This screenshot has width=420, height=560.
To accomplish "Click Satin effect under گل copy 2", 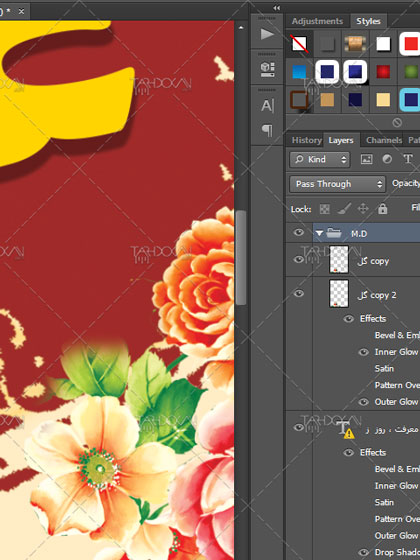I will [x=384, y=369].
